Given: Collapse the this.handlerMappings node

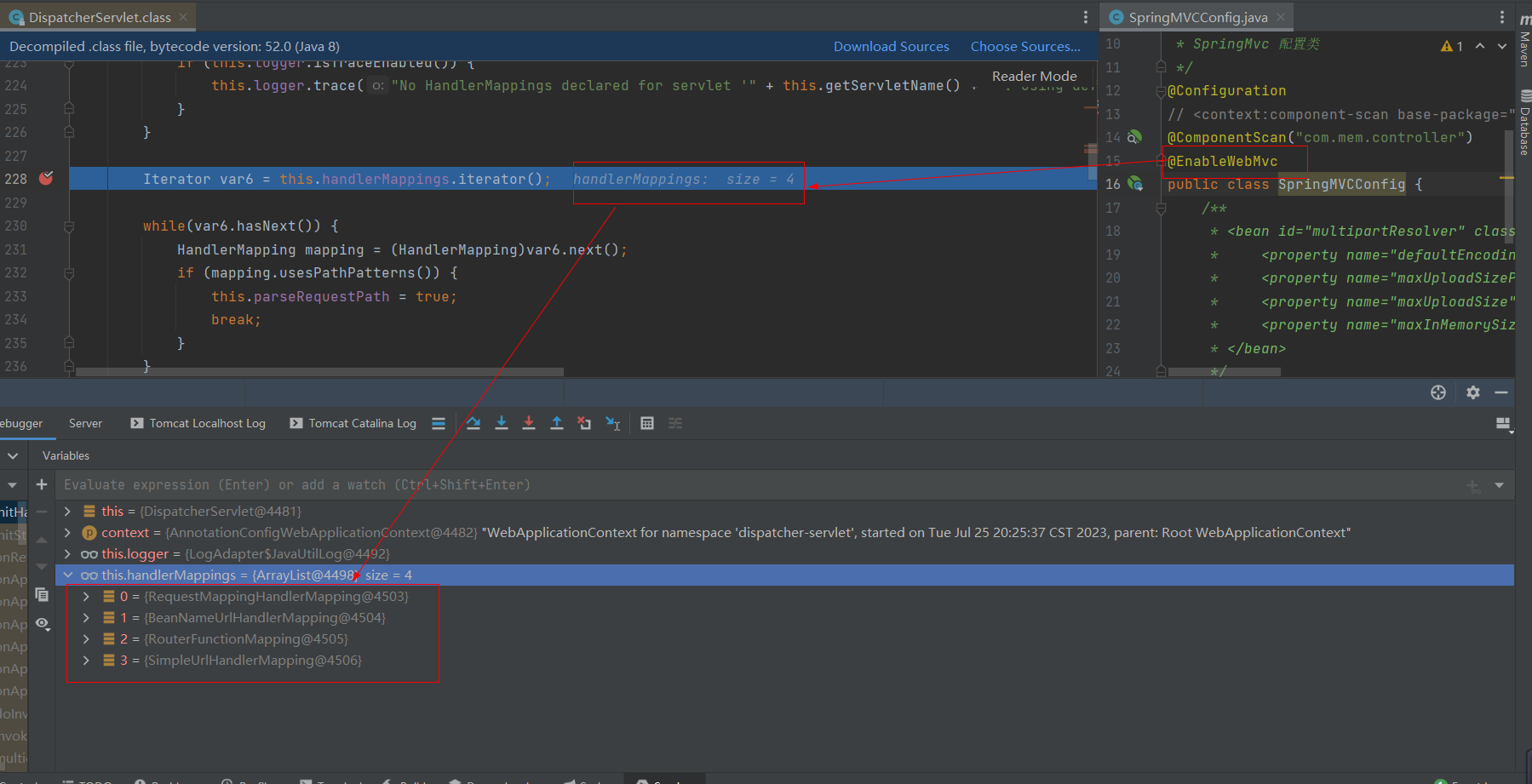Looking at the screenshot, I should 67,575.
